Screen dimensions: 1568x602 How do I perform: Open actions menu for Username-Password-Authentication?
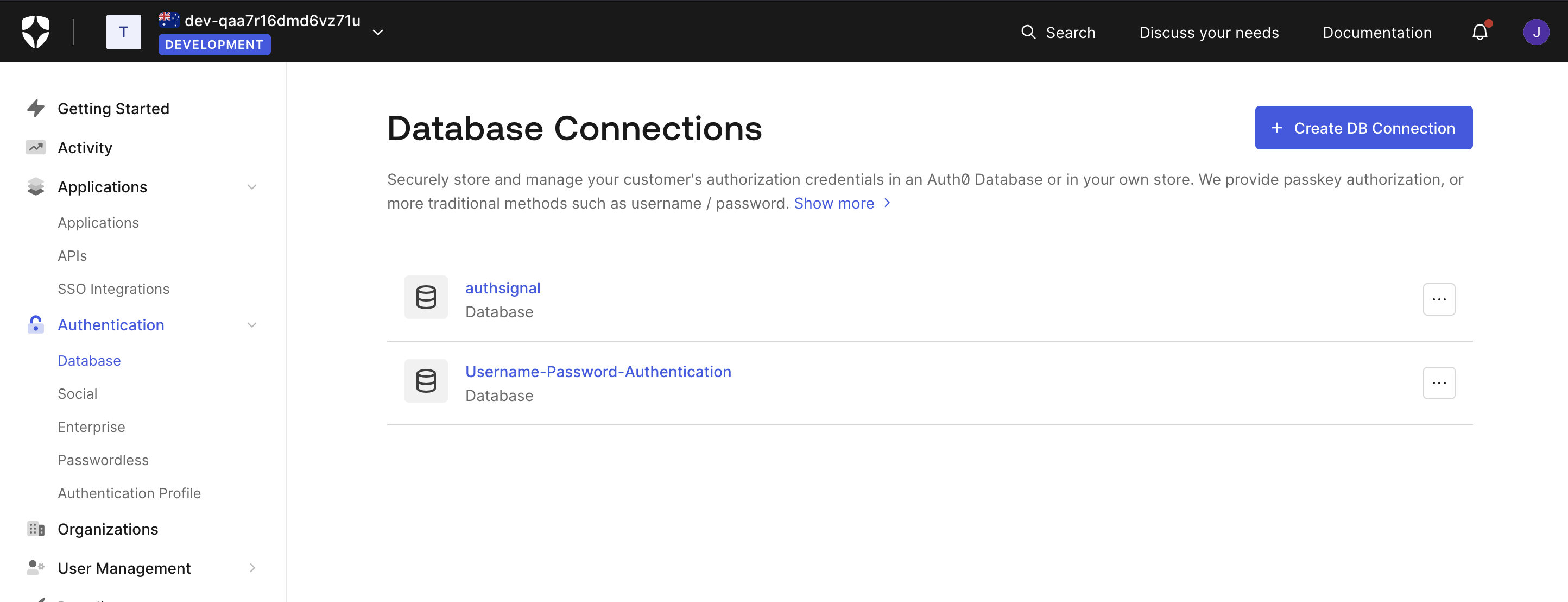pos(1439,382)
